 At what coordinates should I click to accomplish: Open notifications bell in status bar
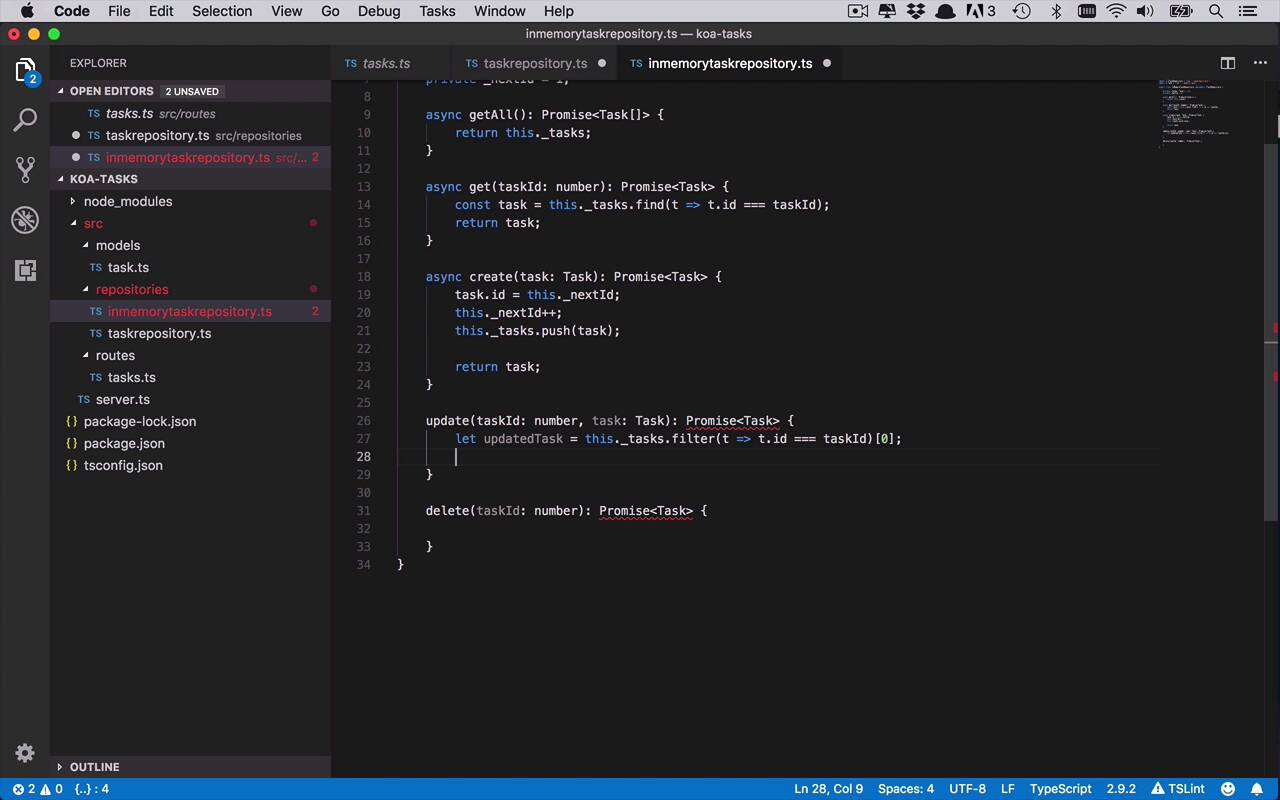coord(1258,789)
